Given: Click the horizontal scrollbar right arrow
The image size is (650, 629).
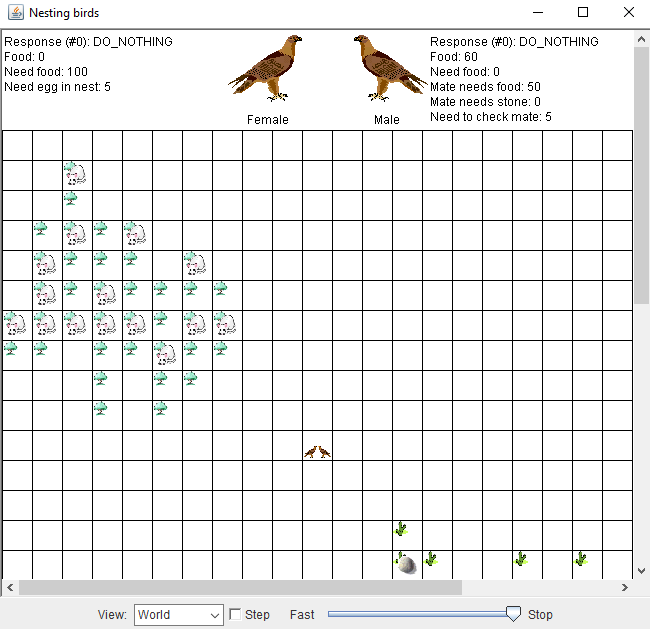Looking at the screenshot, I should point(626,588).
